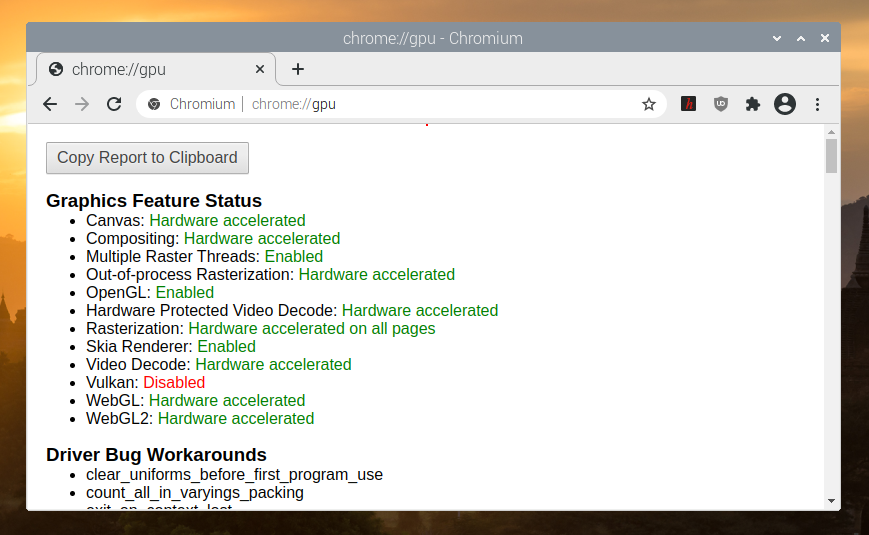Click the OpenGL: Enabled line

pos(150,293)
